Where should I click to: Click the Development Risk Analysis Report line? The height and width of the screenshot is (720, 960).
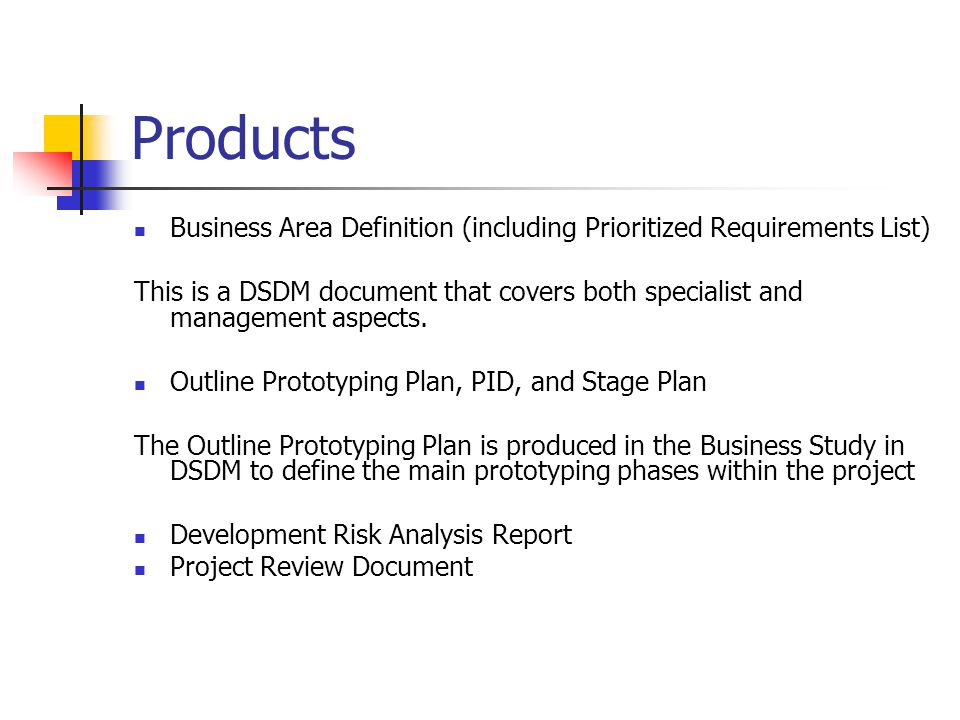[371, 535]
